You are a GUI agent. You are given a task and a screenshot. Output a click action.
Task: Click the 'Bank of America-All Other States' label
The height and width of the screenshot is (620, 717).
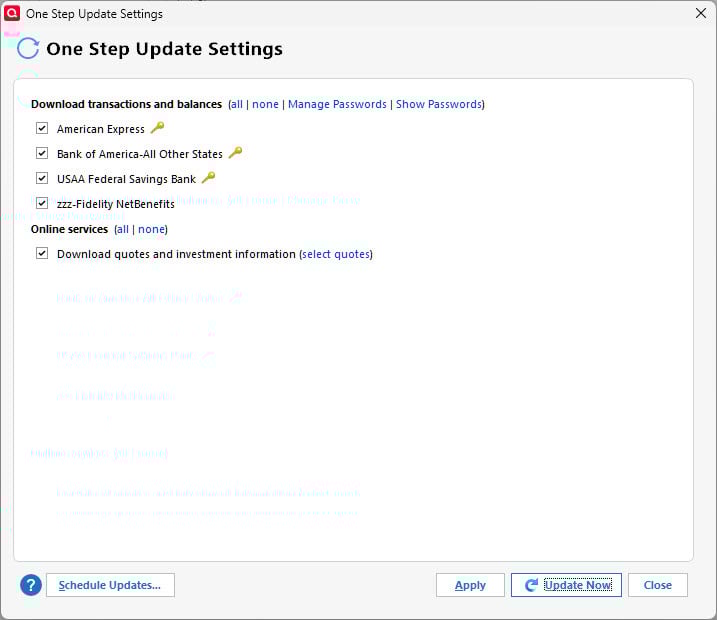(x=139, y=154)
